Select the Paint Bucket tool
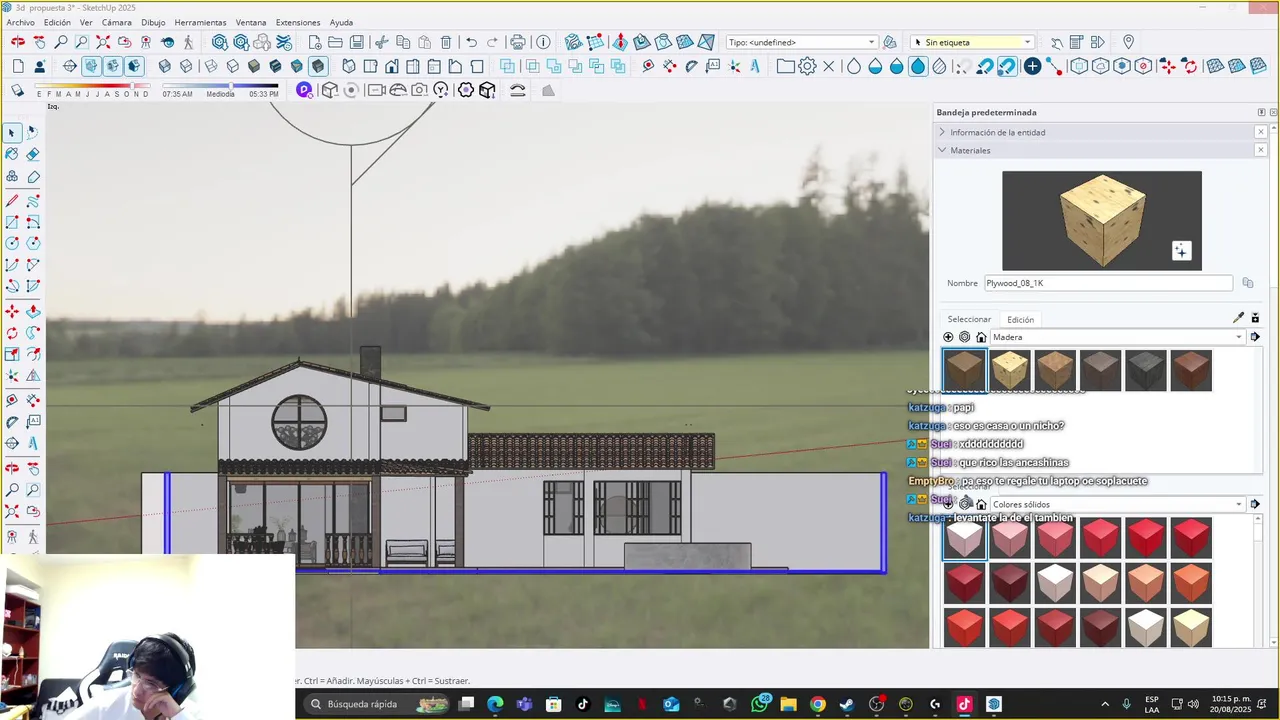This screenshot has height=720, width=1280. point(12,154)
